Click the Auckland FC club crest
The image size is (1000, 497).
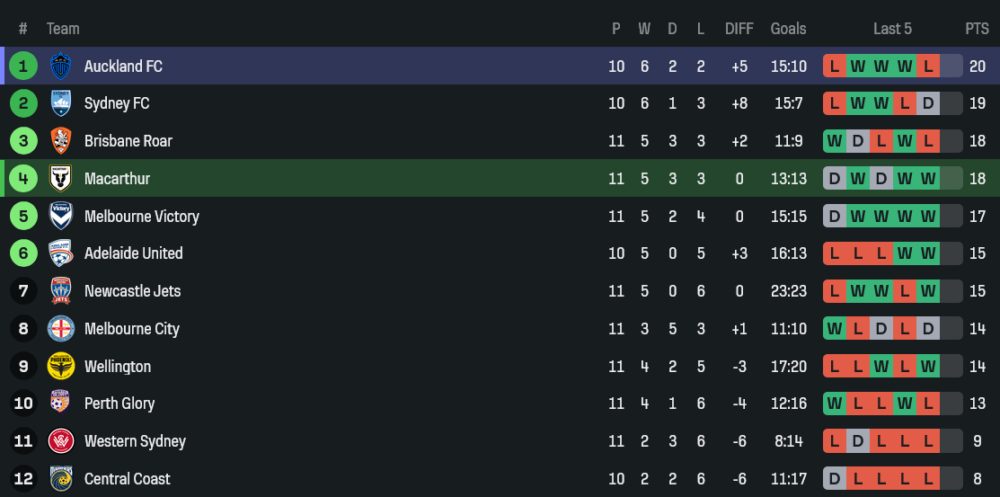[x=61, y=66]
